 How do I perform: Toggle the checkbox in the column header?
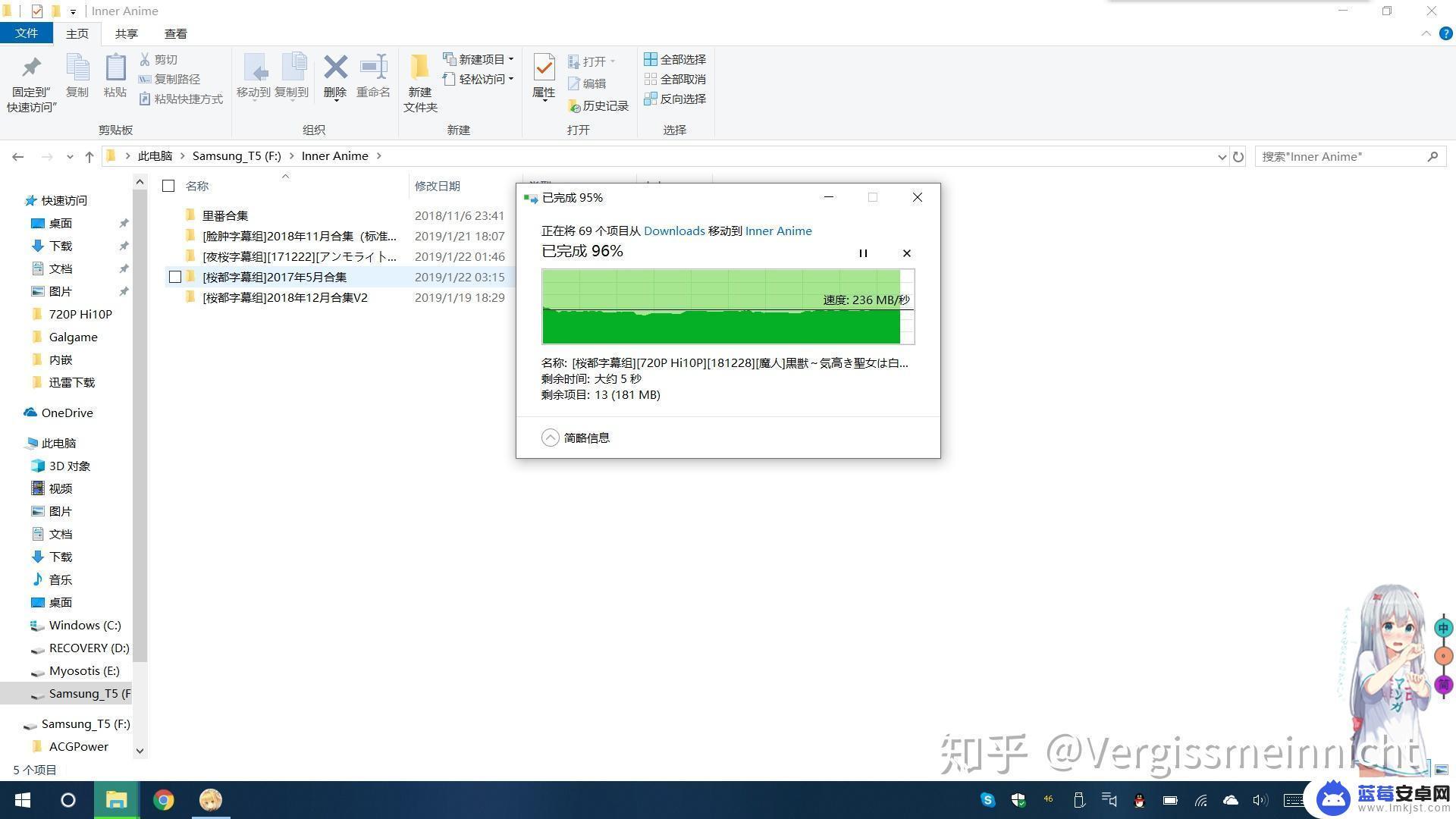(167, 185)
